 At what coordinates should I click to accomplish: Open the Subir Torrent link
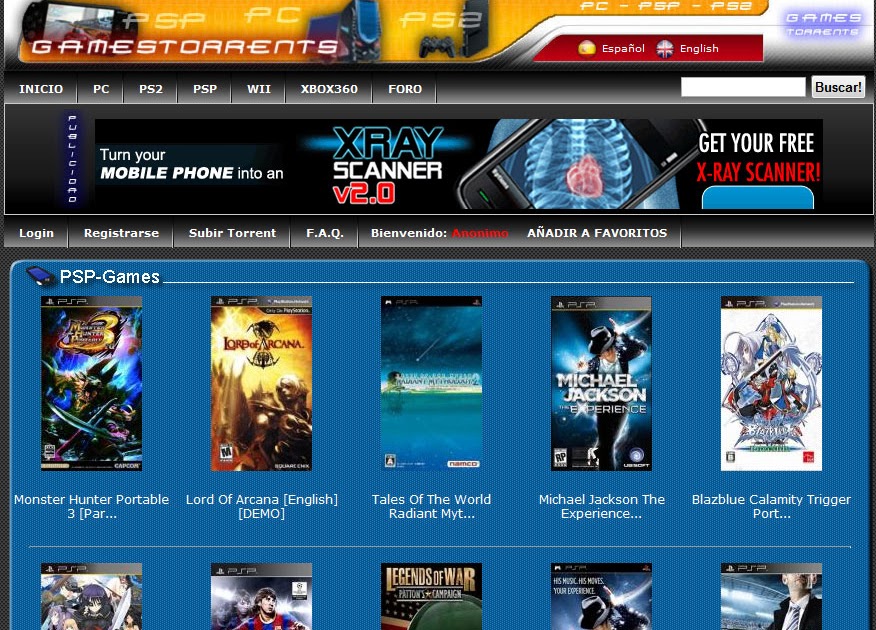click(232, 233)
